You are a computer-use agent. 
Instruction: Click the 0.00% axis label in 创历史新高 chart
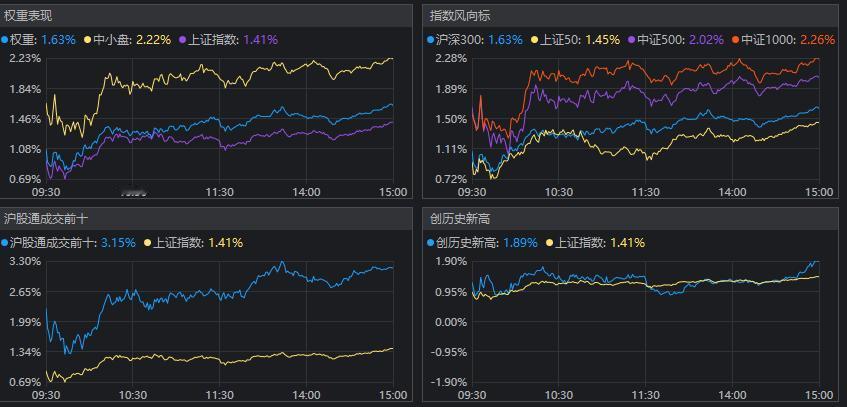click(x=450, y=322)
